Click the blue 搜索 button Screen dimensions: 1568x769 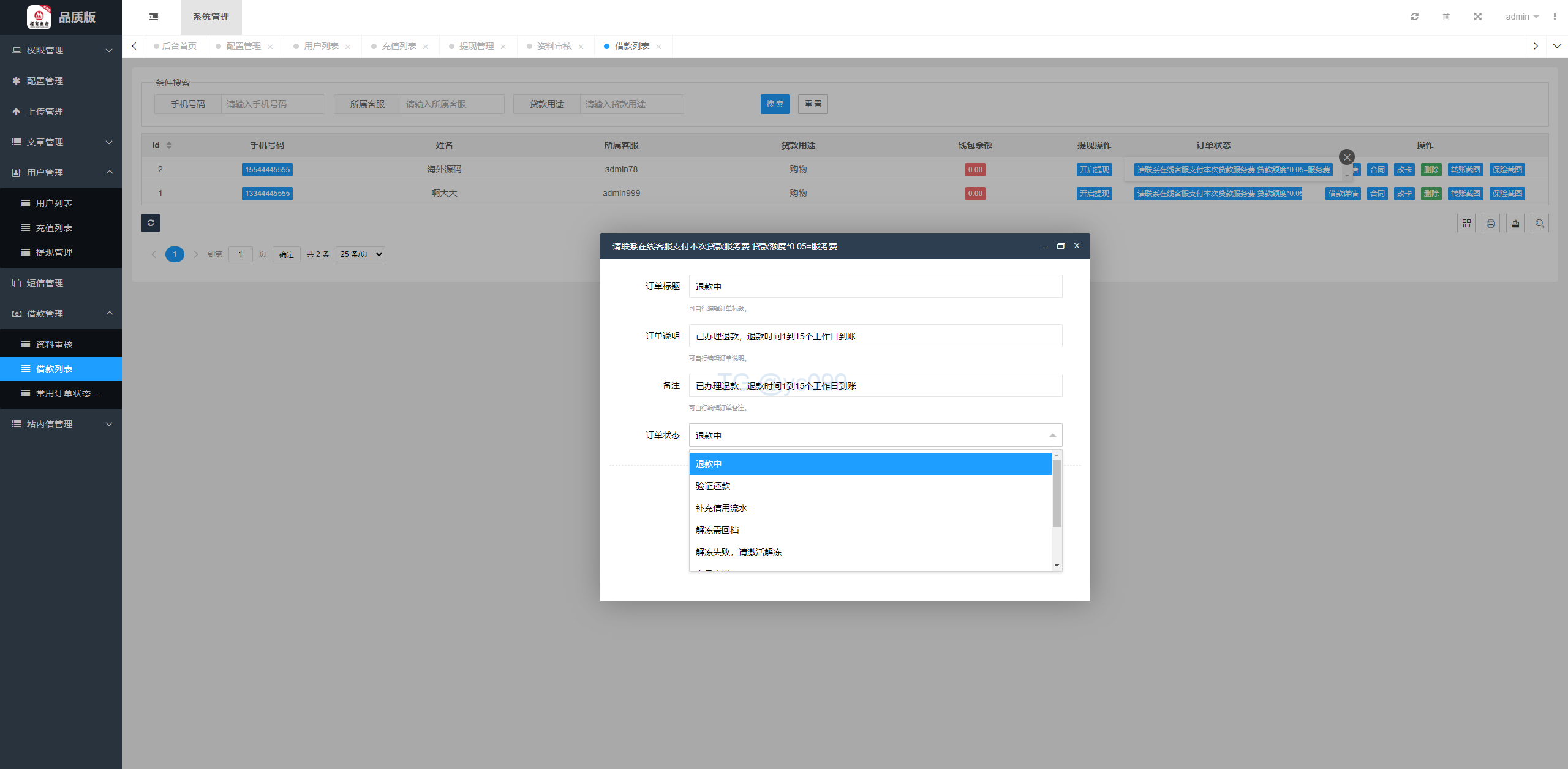pos(775,104)
